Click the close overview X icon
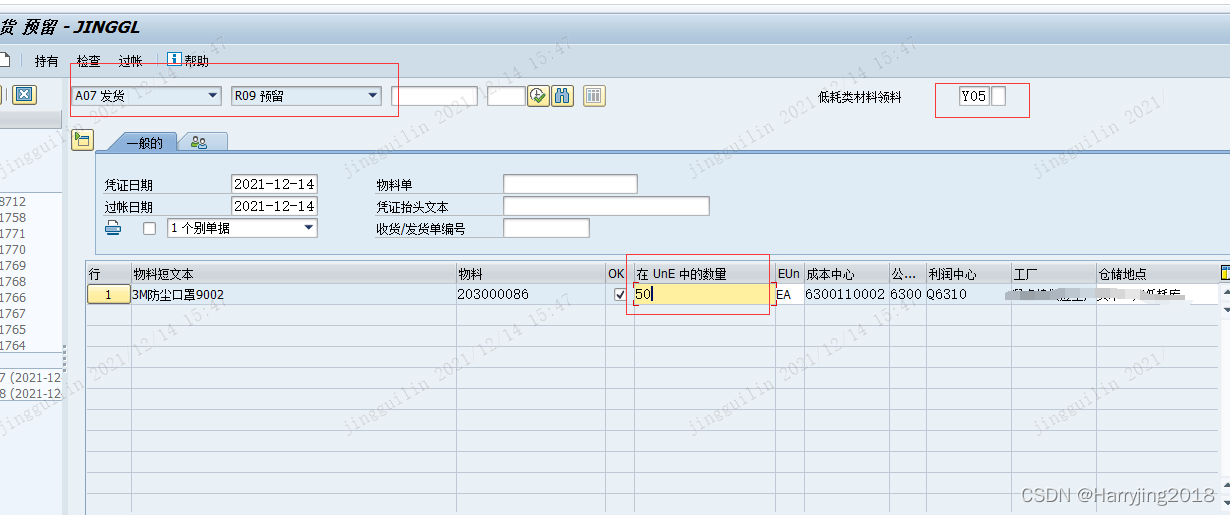The image size is (1230, 515). [24, 95]
